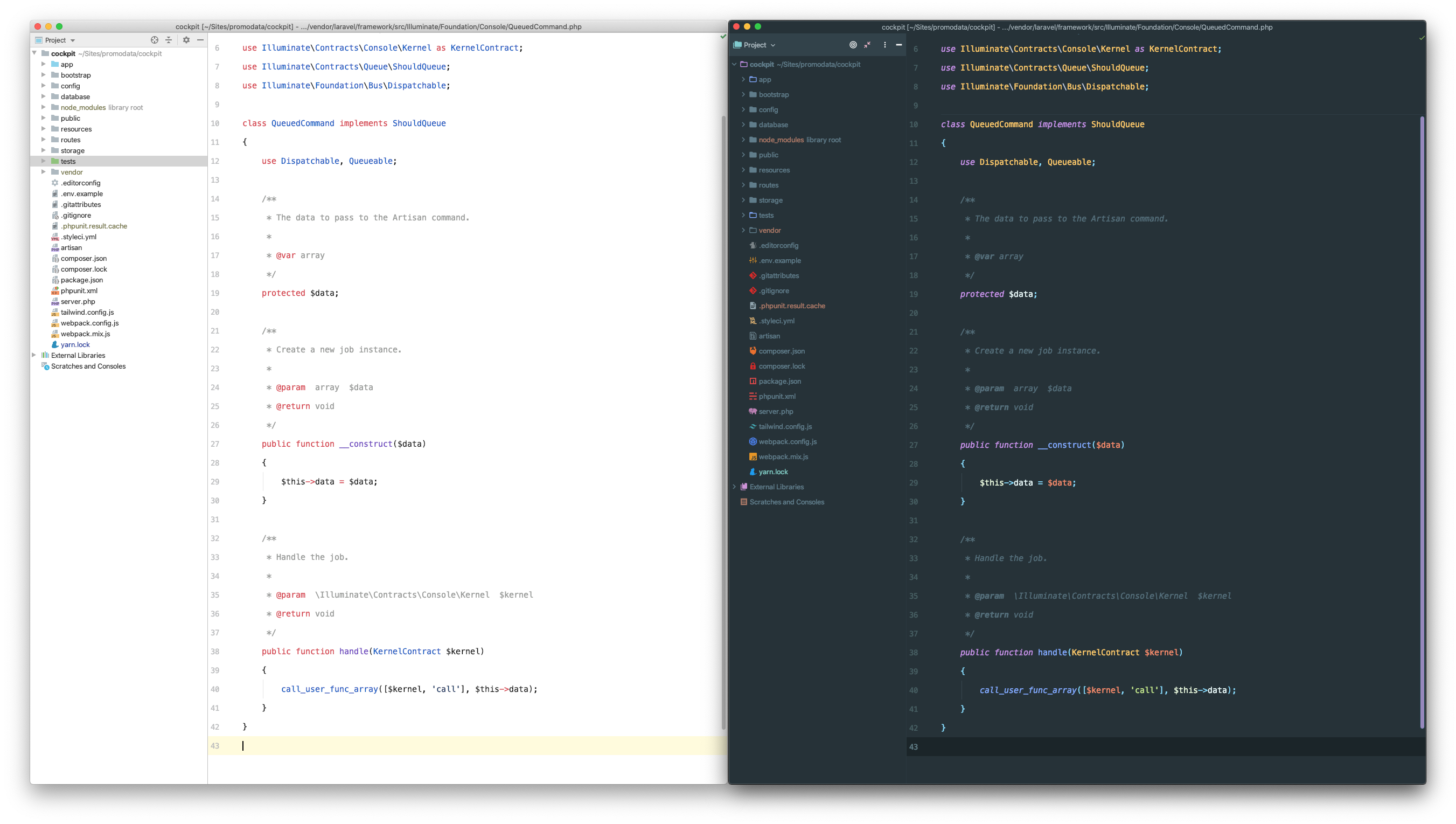Toggle External Libraries visibility in right panel
This screenshot has width=1456, height=824.
click(x=740, y=487)
